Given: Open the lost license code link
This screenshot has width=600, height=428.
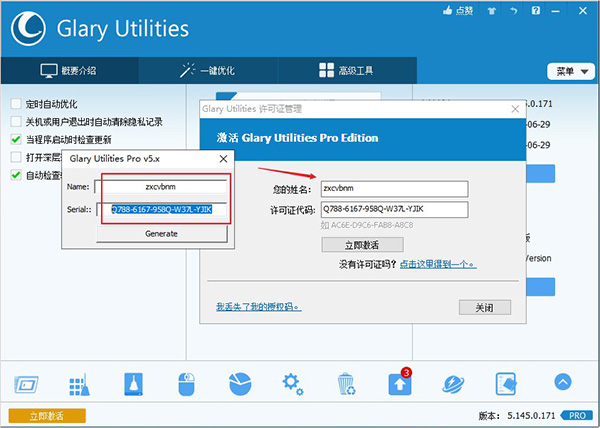Looking at the screenshot, I should click(x=259, y=307).
